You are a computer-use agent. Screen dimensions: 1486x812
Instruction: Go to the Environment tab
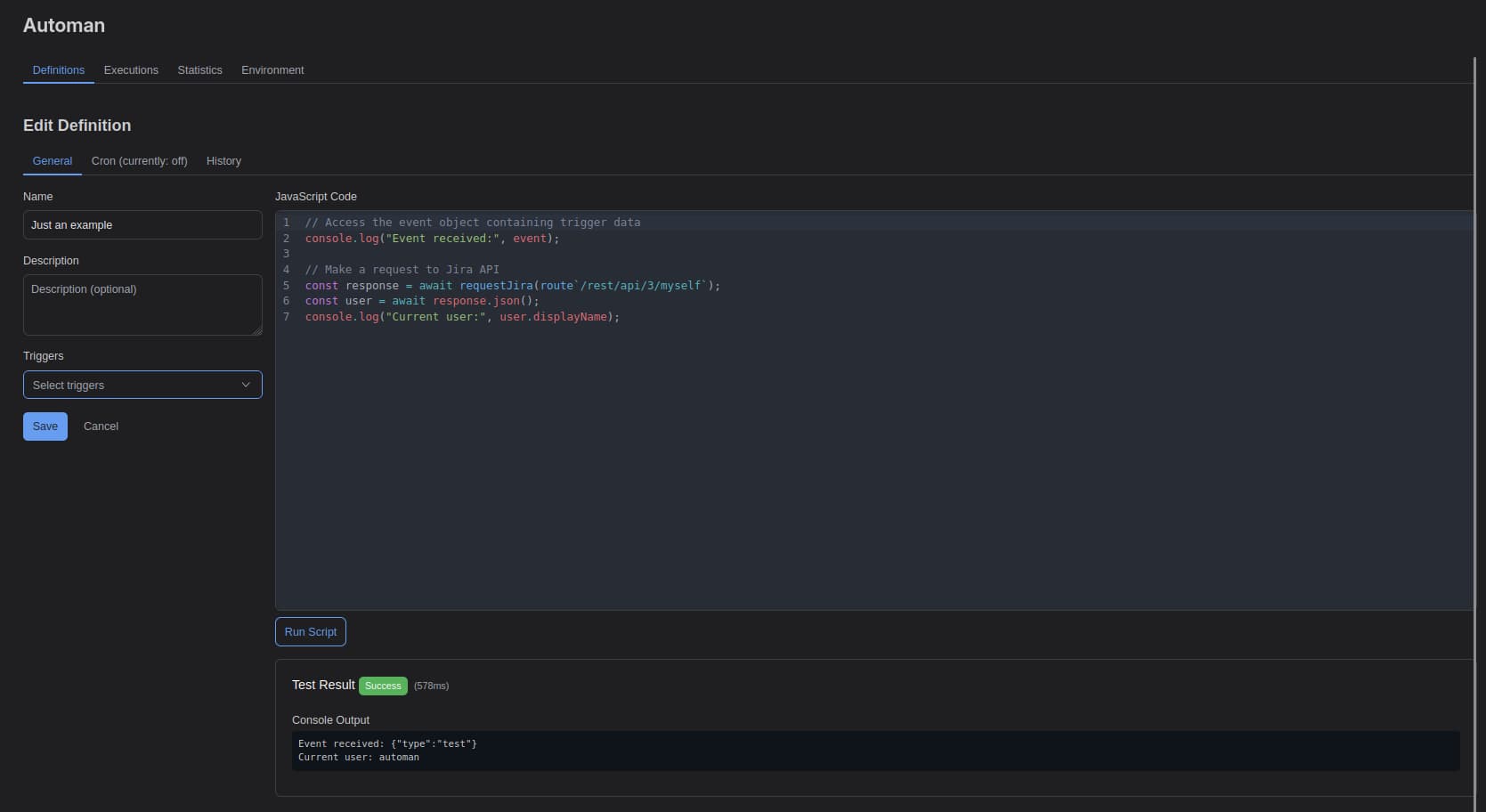coord(272,70)
